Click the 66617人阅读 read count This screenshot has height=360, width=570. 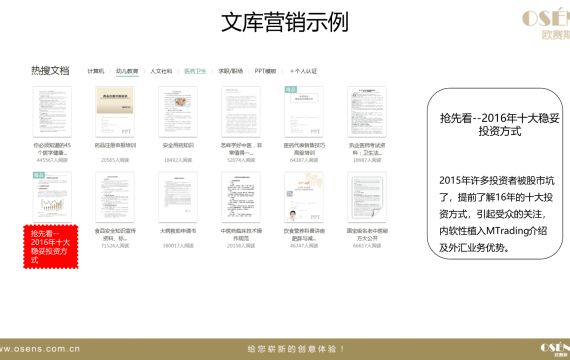367,246
